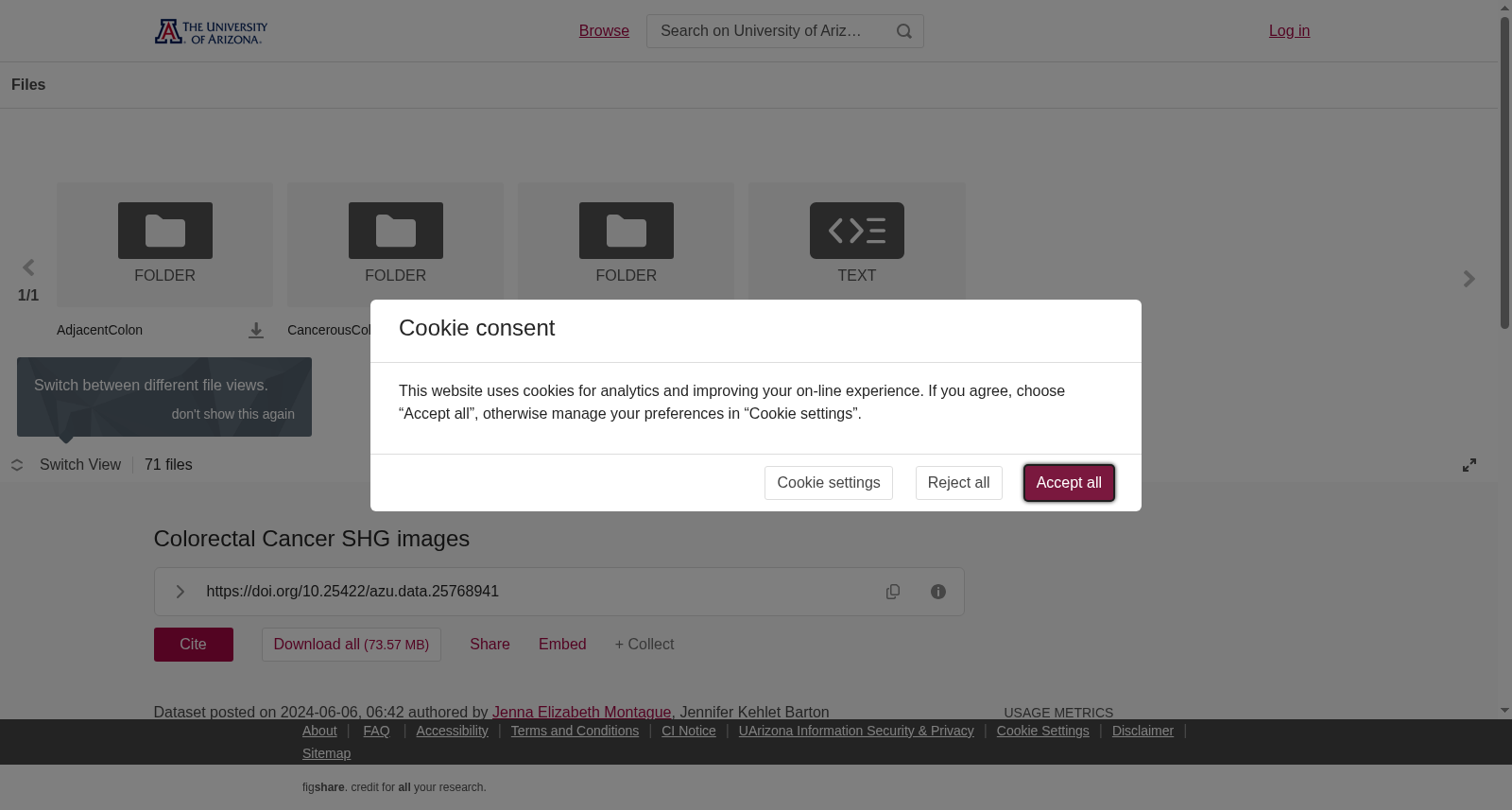The height and width of the screenshot is (810, 1512).
Task: Accept all cookies
Action: tap(1069, 483)
